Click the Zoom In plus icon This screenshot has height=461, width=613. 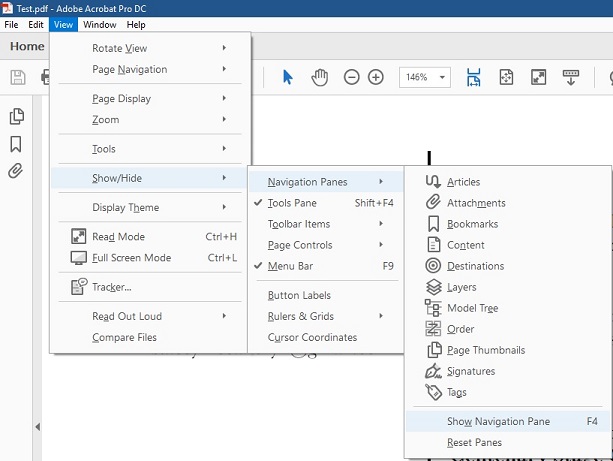pyautogui.click(x=376, y=77)
